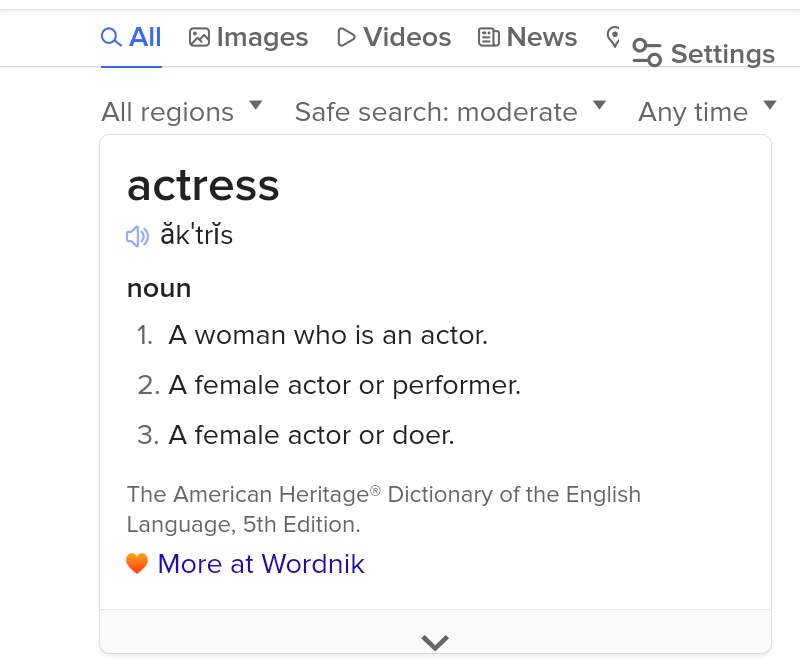Click the play icon beside Videos
The width and height of the screenshot is (800, 668).
(x=346, y=37)
